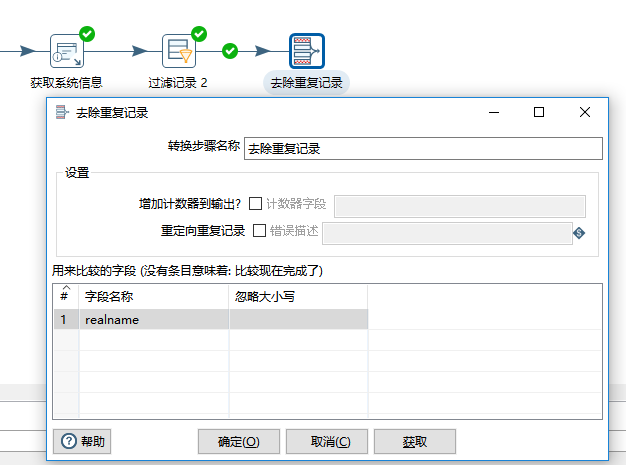The height and width of the screenshot is (465, 626).
Task: Select the 去除重复记录 step icon on canvas
Action: tap(307, 51)
